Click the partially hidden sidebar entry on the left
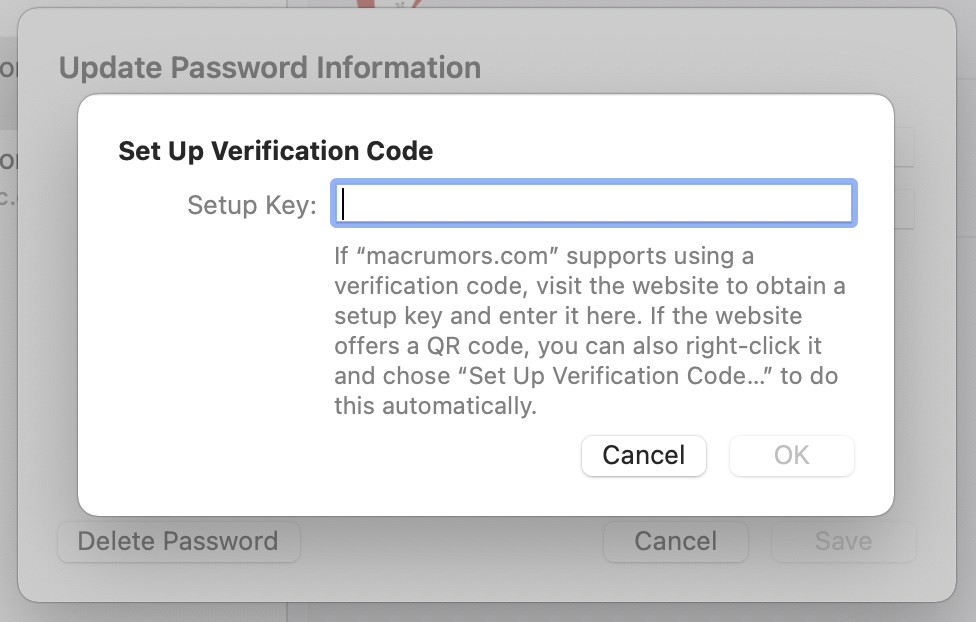The height and width of the screenshot is (622, 976). click(x=8, y=160)
